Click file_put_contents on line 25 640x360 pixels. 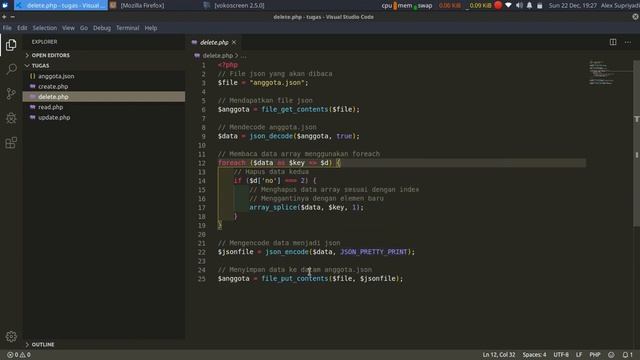coord(295,278)
